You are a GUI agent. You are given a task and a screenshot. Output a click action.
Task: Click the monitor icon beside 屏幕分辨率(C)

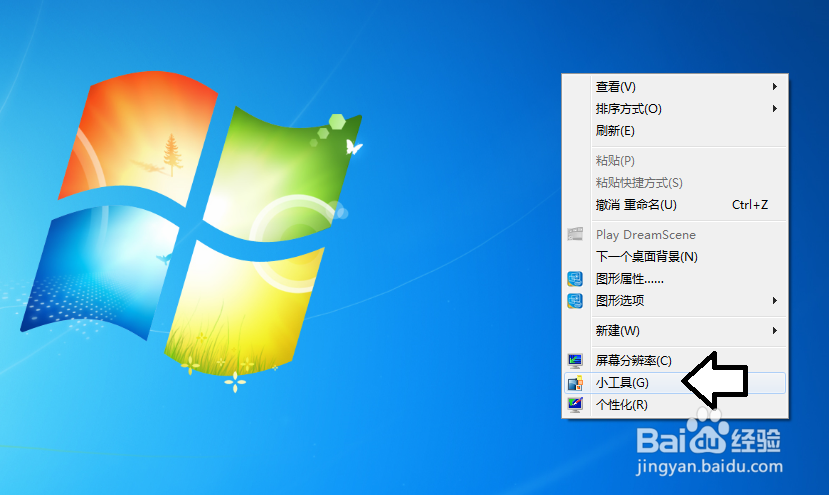pyautogui.click(x=575, y=361)
